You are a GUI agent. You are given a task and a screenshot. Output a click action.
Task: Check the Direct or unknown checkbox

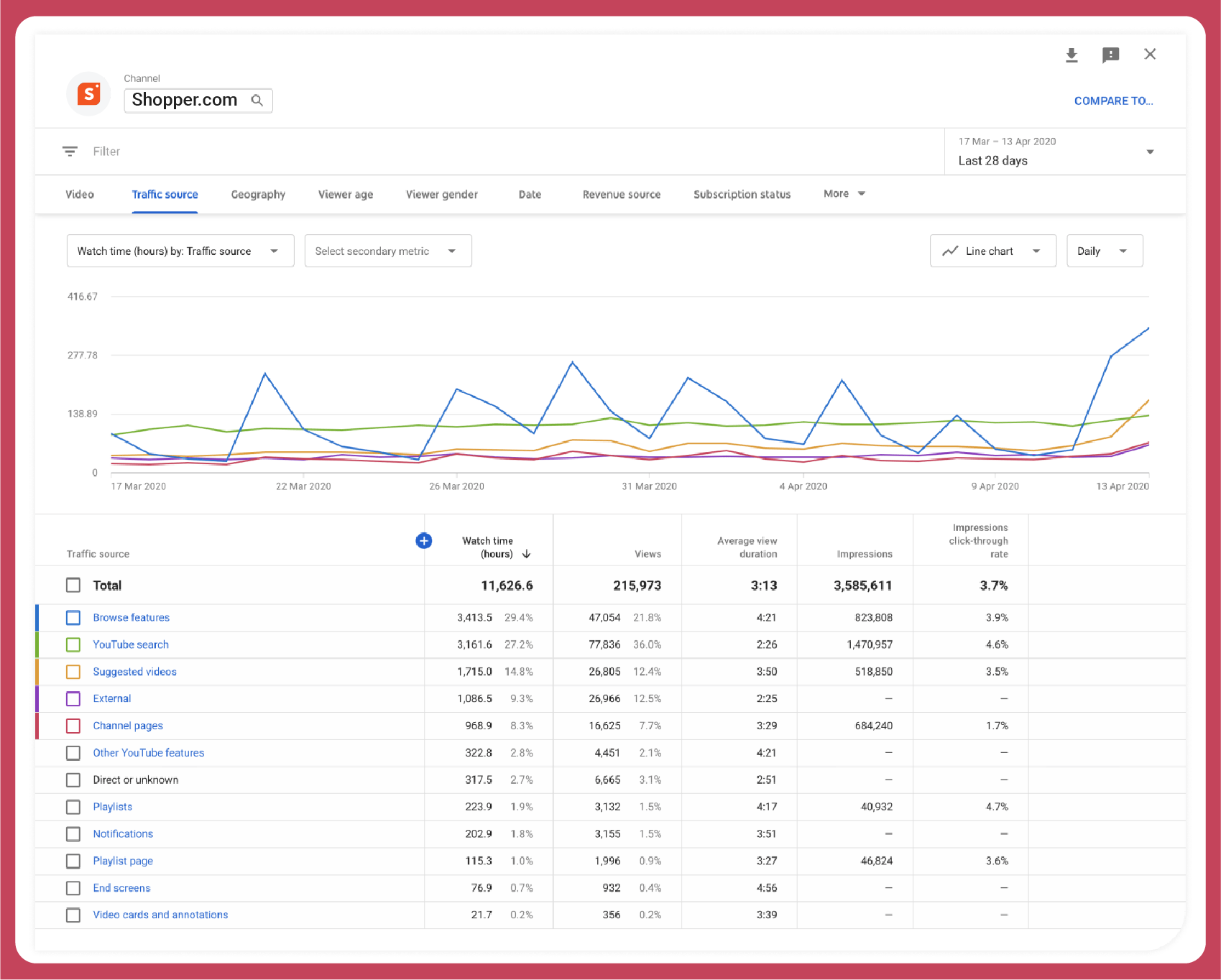[73, 780]
